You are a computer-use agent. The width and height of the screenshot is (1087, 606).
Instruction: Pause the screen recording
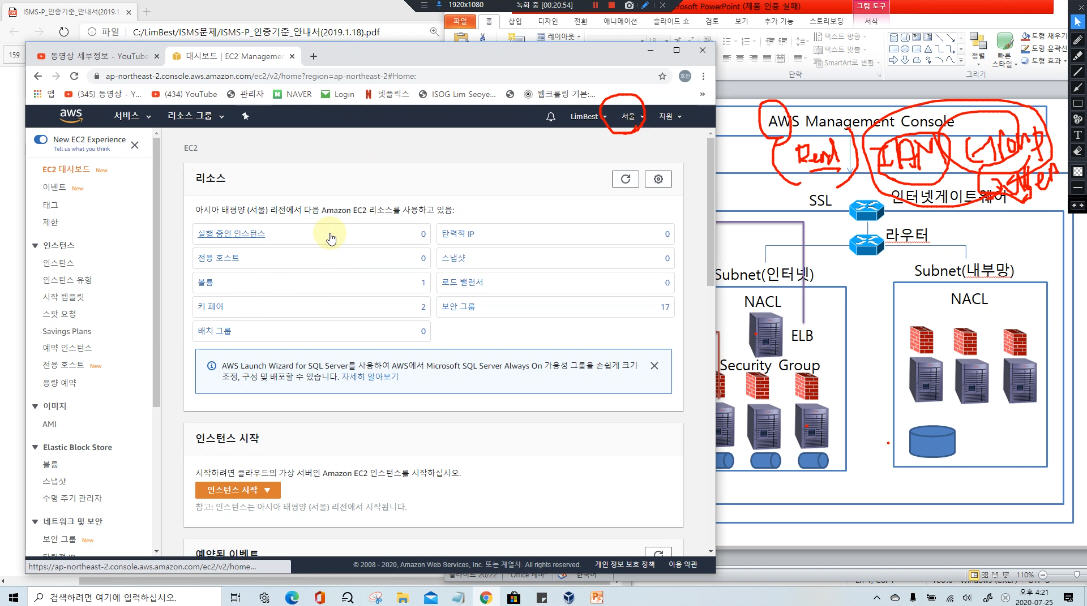pos(595,5)
